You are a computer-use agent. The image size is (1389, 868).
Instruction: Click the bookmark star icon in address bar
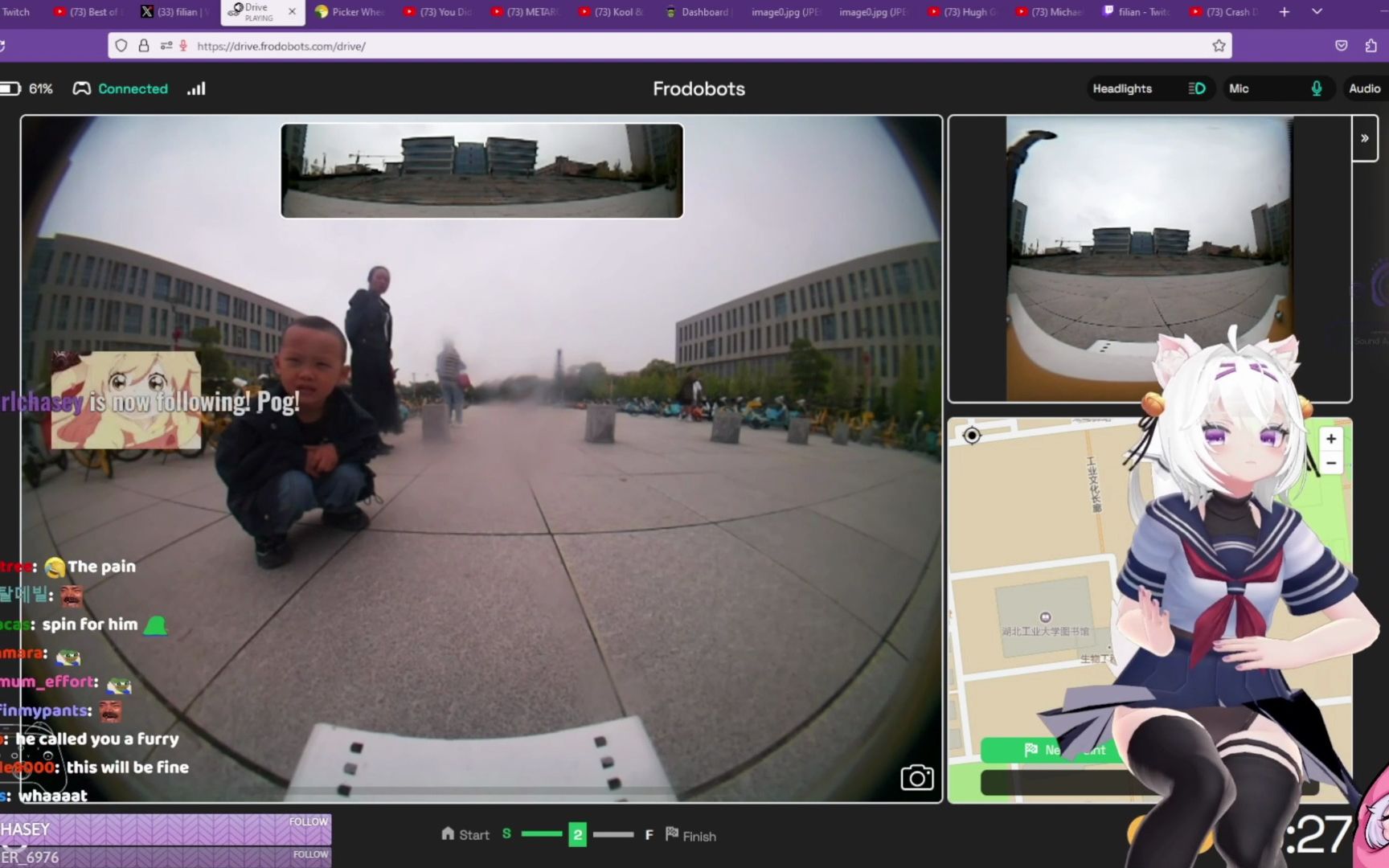(x=1219, y=46)
